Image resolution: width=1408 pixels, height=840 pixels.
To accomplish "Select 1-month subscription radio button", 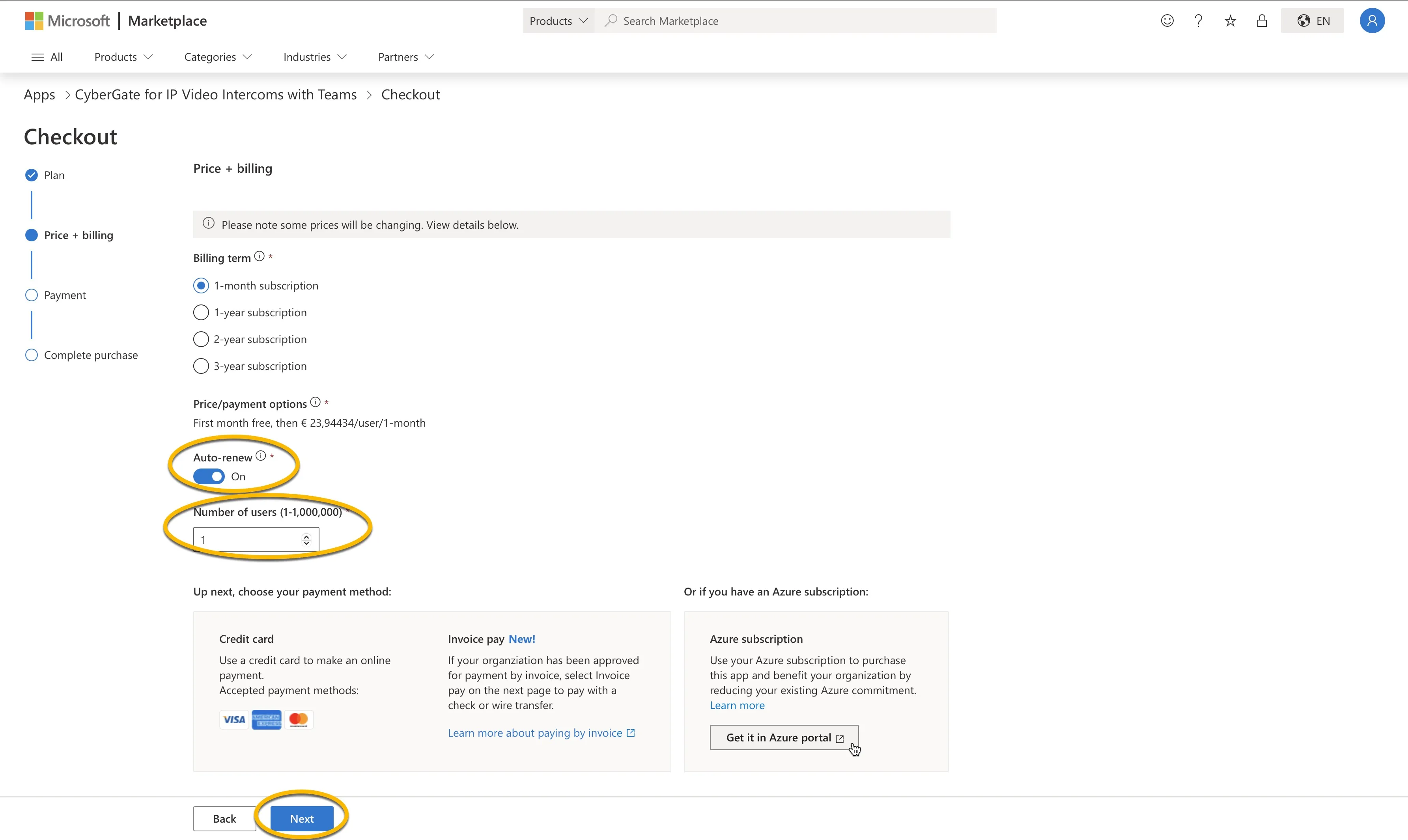I will 201,286.
